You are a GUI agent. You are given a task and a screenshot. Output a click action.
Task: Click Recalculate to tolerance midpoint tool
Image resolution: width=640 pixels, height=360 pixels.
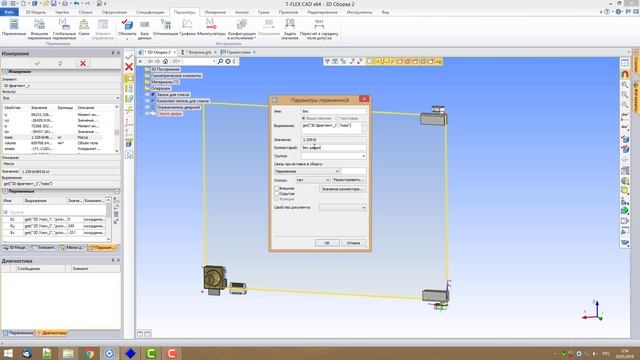coord(319,29)
